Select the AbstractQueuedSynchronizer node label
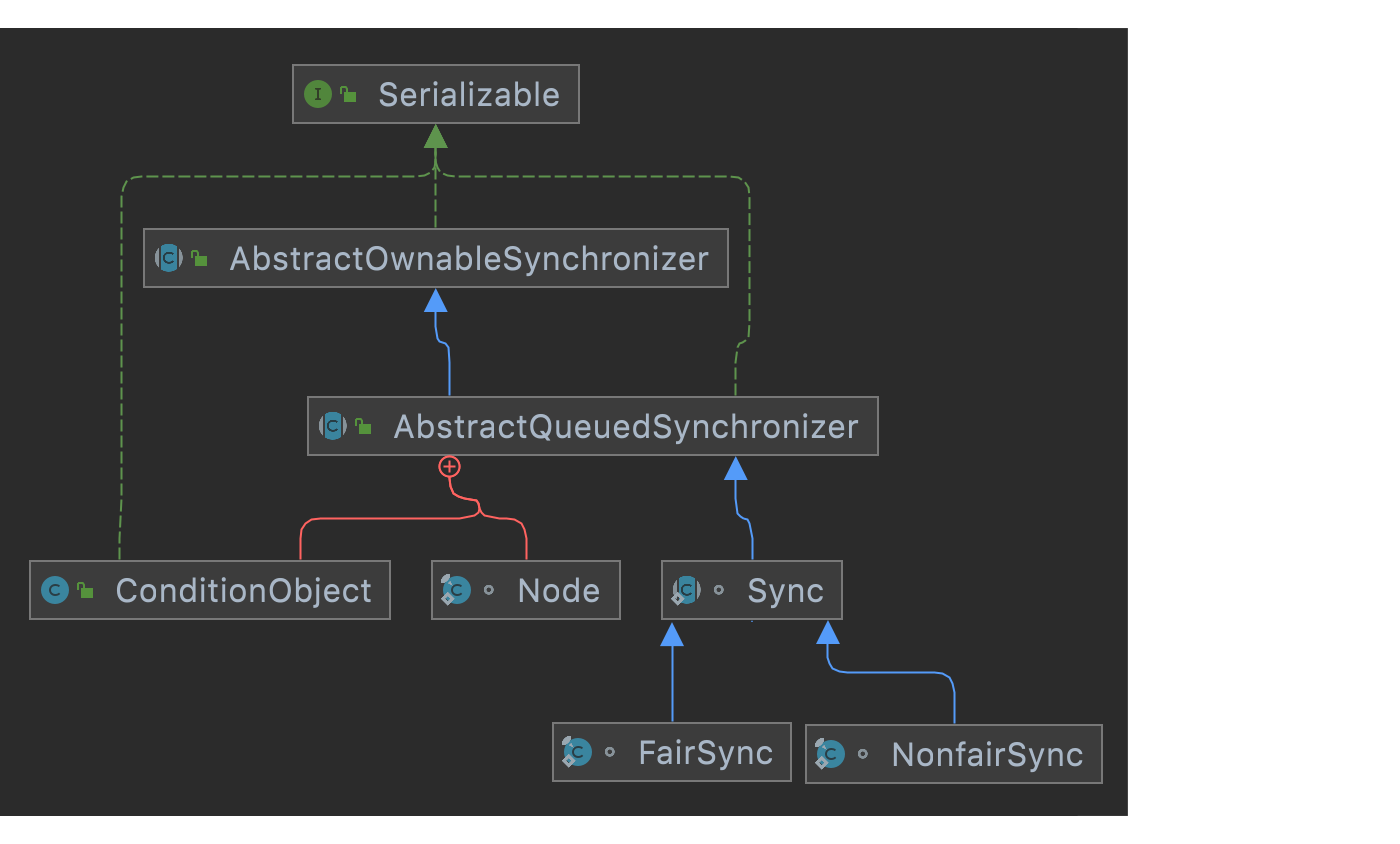Viewport: 1400px width, 844px height. 626,427
